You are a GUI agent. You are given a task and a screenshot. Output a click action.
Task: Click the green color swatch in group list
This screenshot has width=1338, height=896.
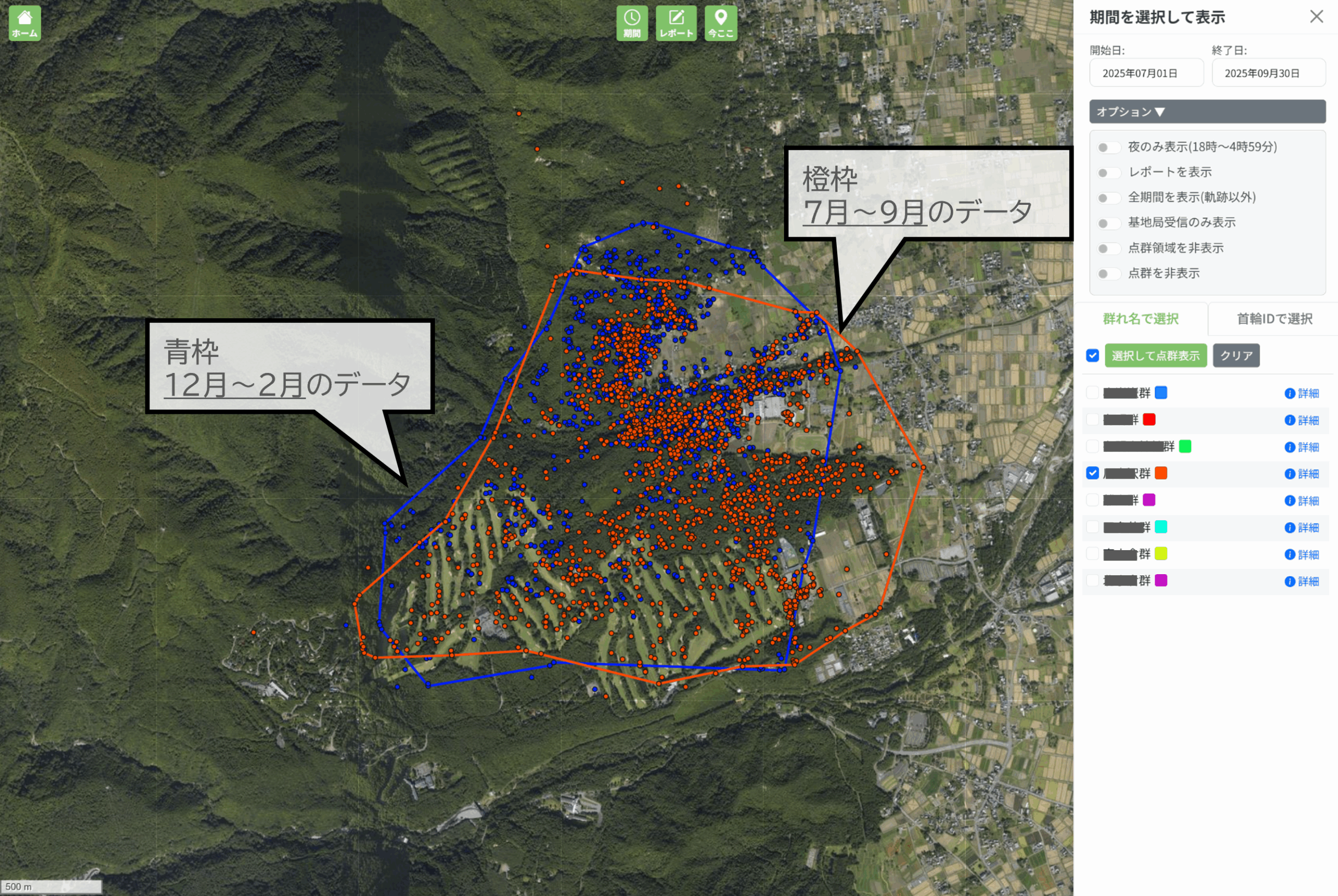tap(1185, 446)
